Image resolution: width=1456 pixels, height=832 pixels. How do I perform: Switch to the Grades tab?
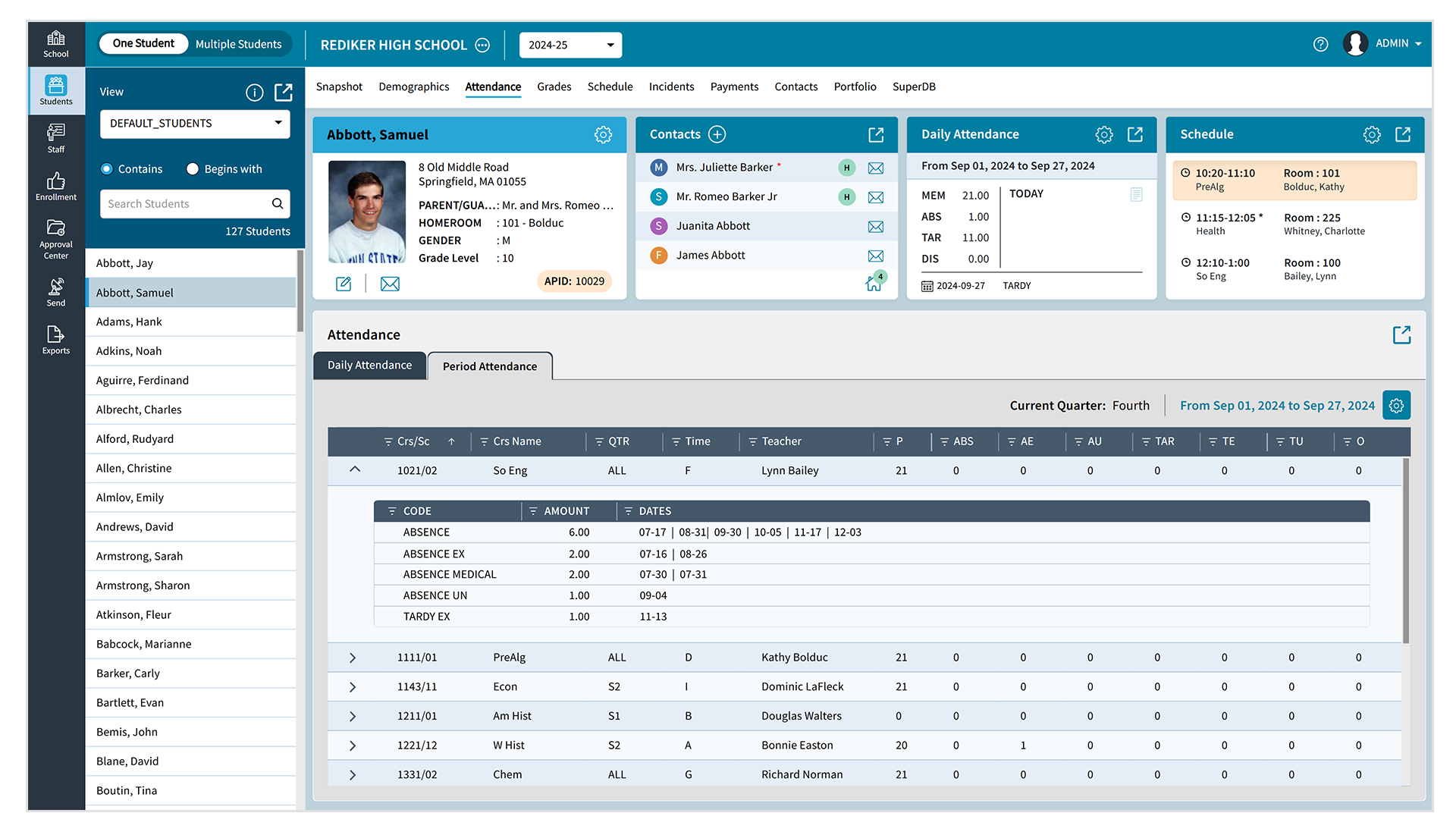click(x=554, y=86)
